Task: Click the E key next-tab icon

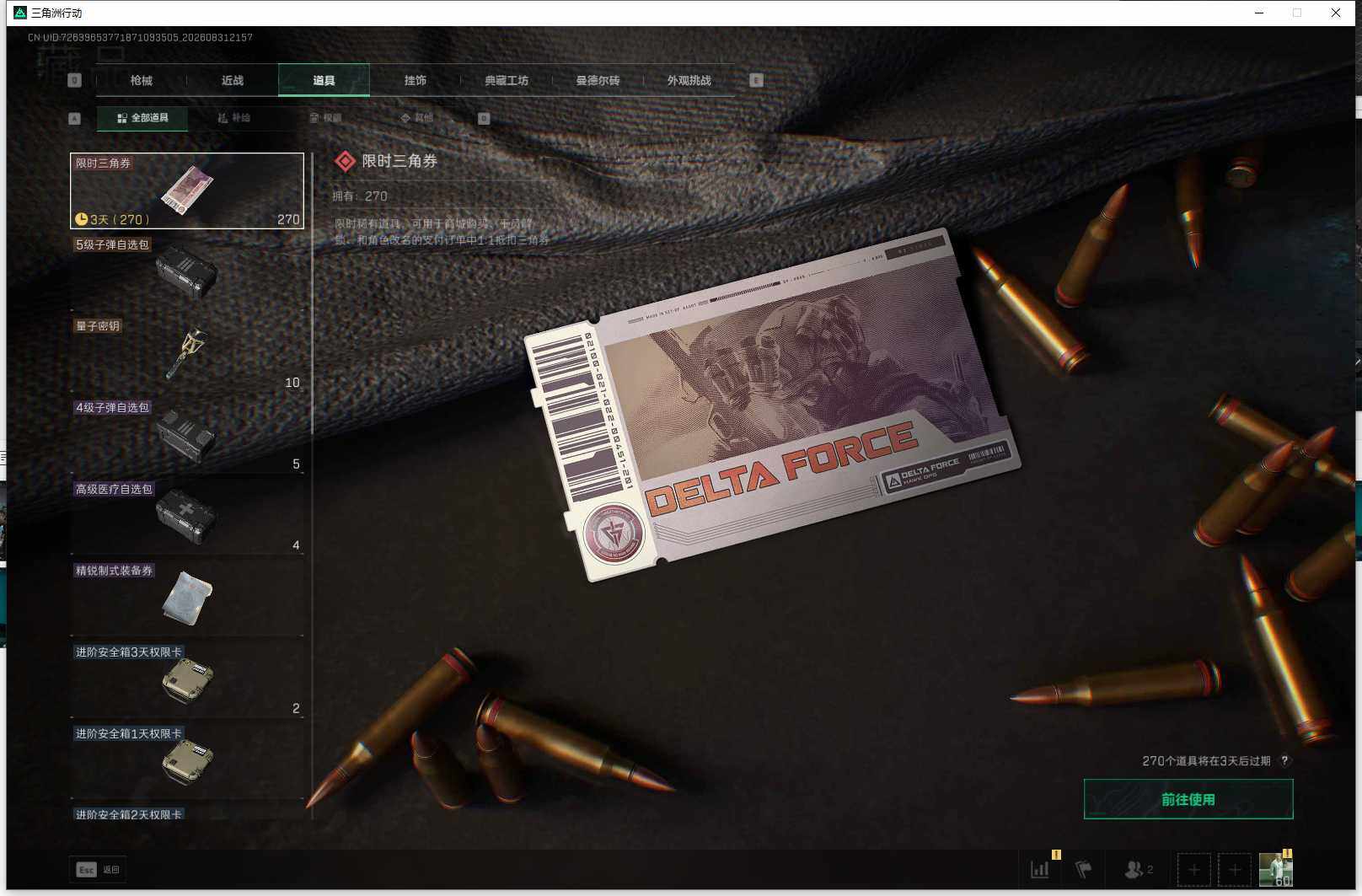Action: 756,80
